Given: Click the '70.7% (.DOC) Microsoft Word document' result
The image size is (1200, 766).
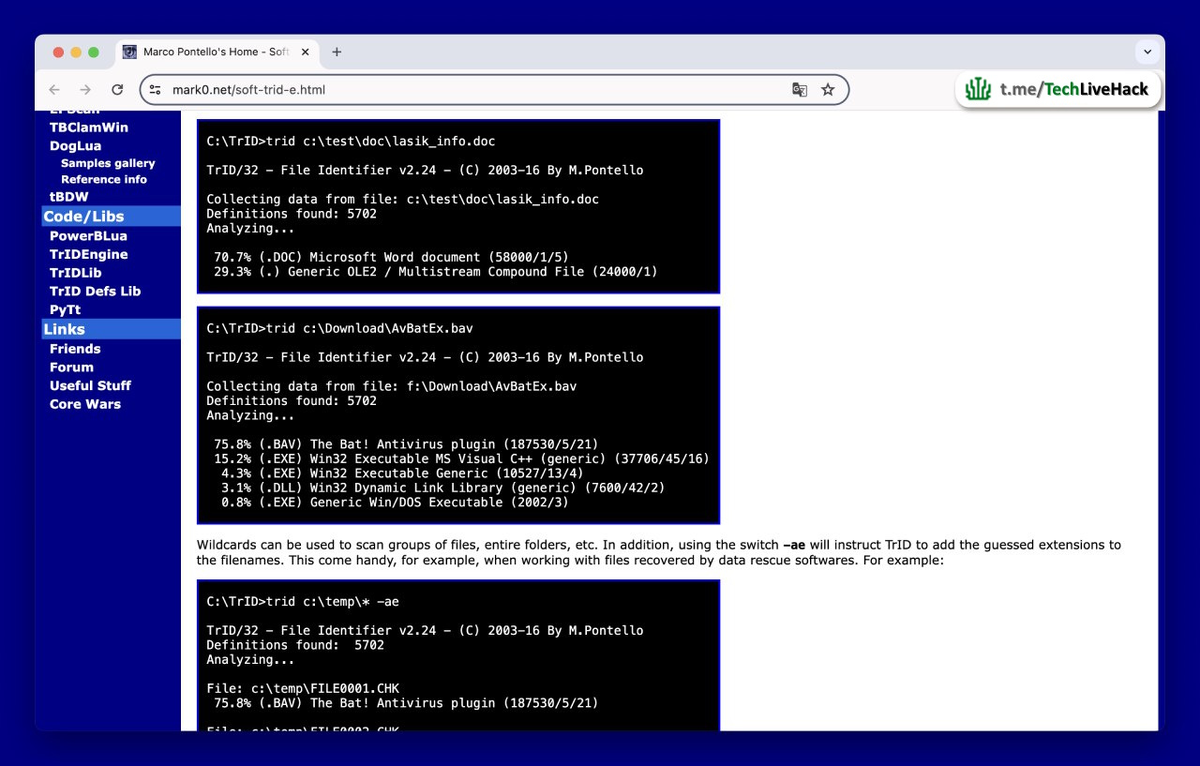Looking at the screenshot, I should 391,257.
